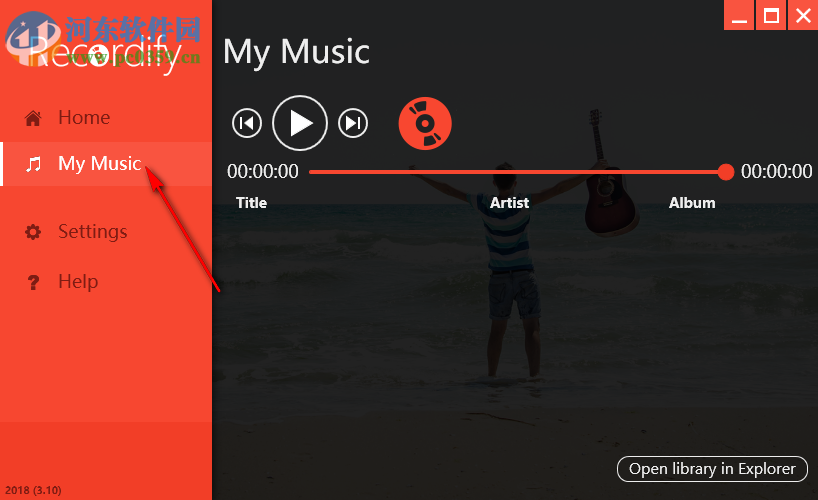818x500 pixels.
Task: Skip to the next track
Action: [x=353, y=123]
